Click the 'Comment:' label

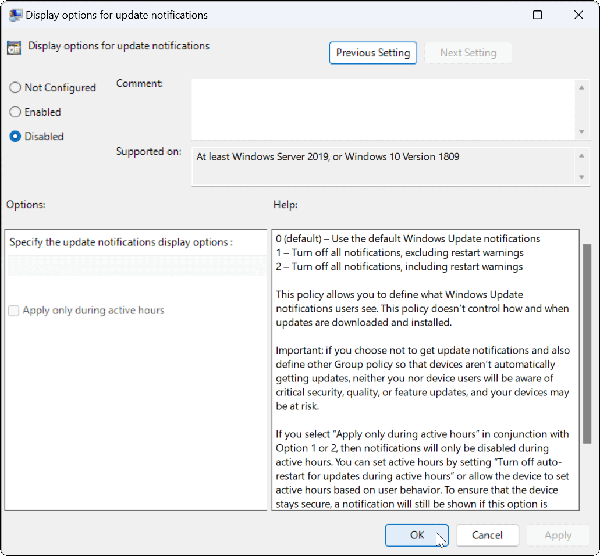click(139, 83)
